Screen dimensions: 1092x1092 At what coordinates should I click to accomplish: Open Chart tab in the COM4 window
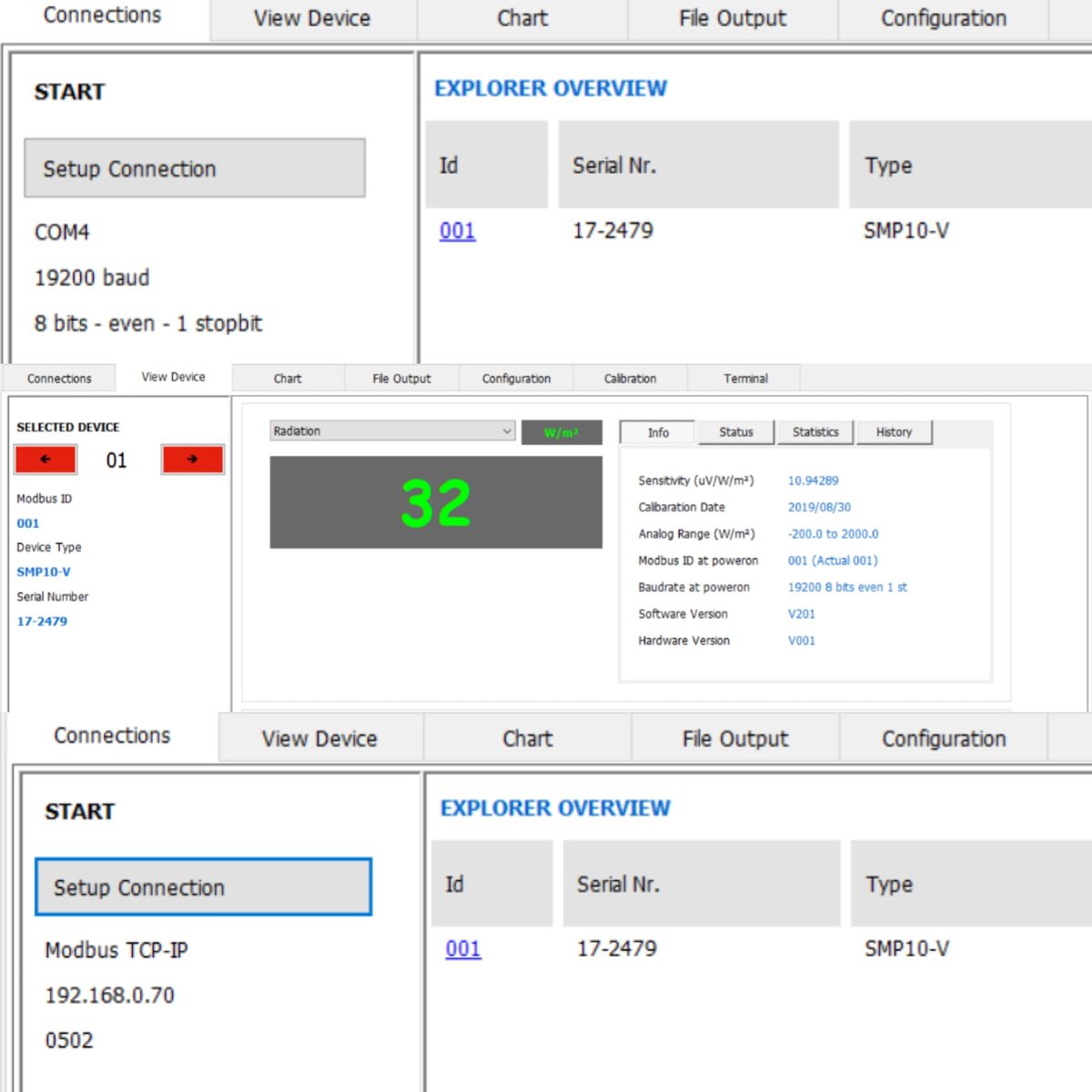tap(522, 18)
